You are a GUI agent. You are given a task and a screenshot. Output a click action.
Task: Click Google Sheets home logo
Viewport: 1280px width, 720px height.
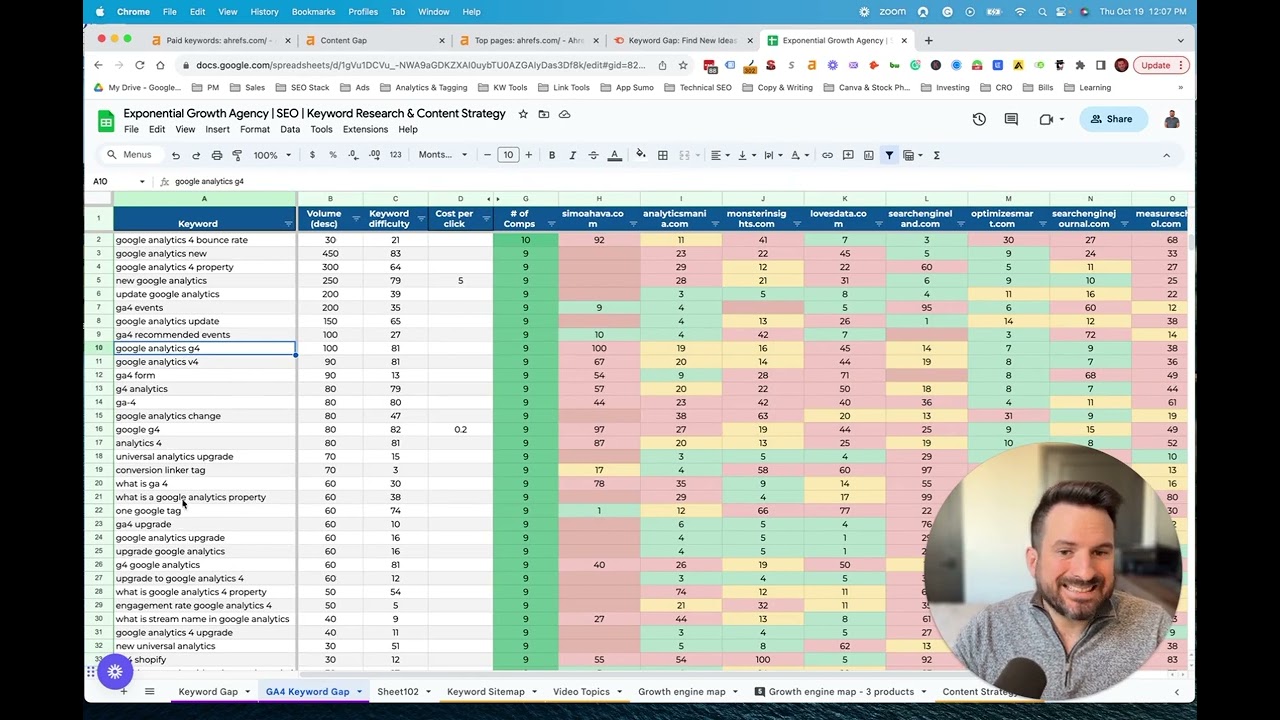click(106, 121)
